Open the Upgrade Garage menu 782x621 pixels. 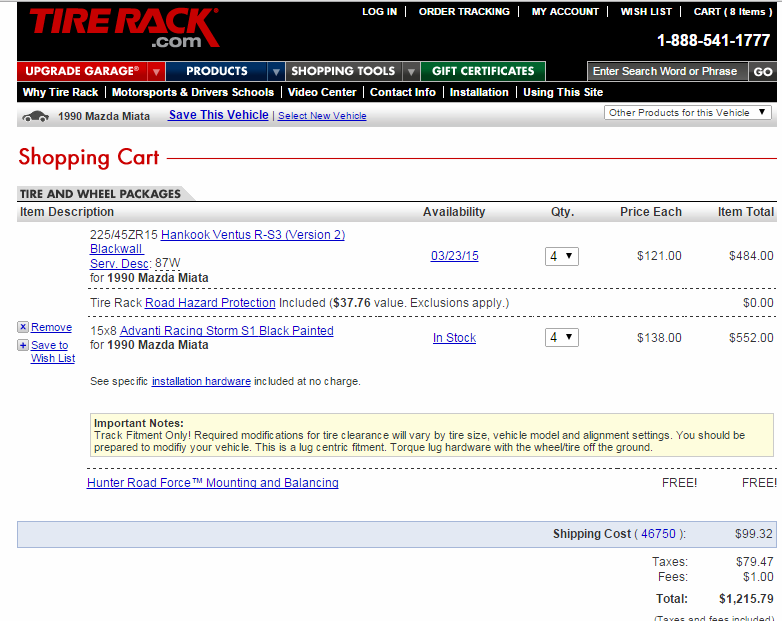[82, 71]
